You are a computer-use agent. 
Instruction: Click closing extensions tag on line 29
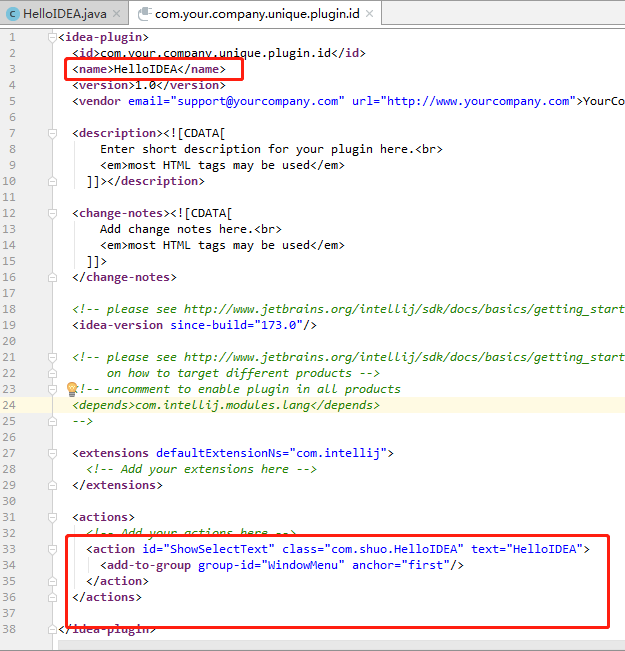[x=118, y=485]
